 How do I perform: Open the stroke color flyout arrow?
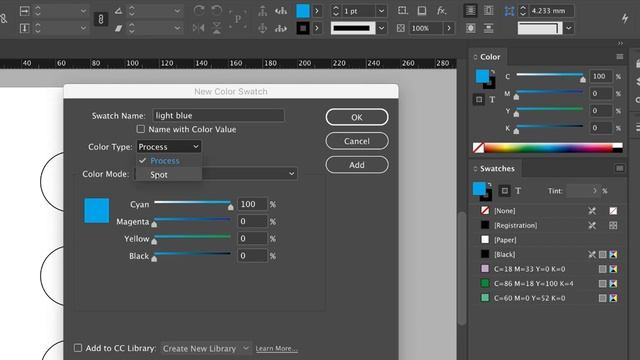317,28
